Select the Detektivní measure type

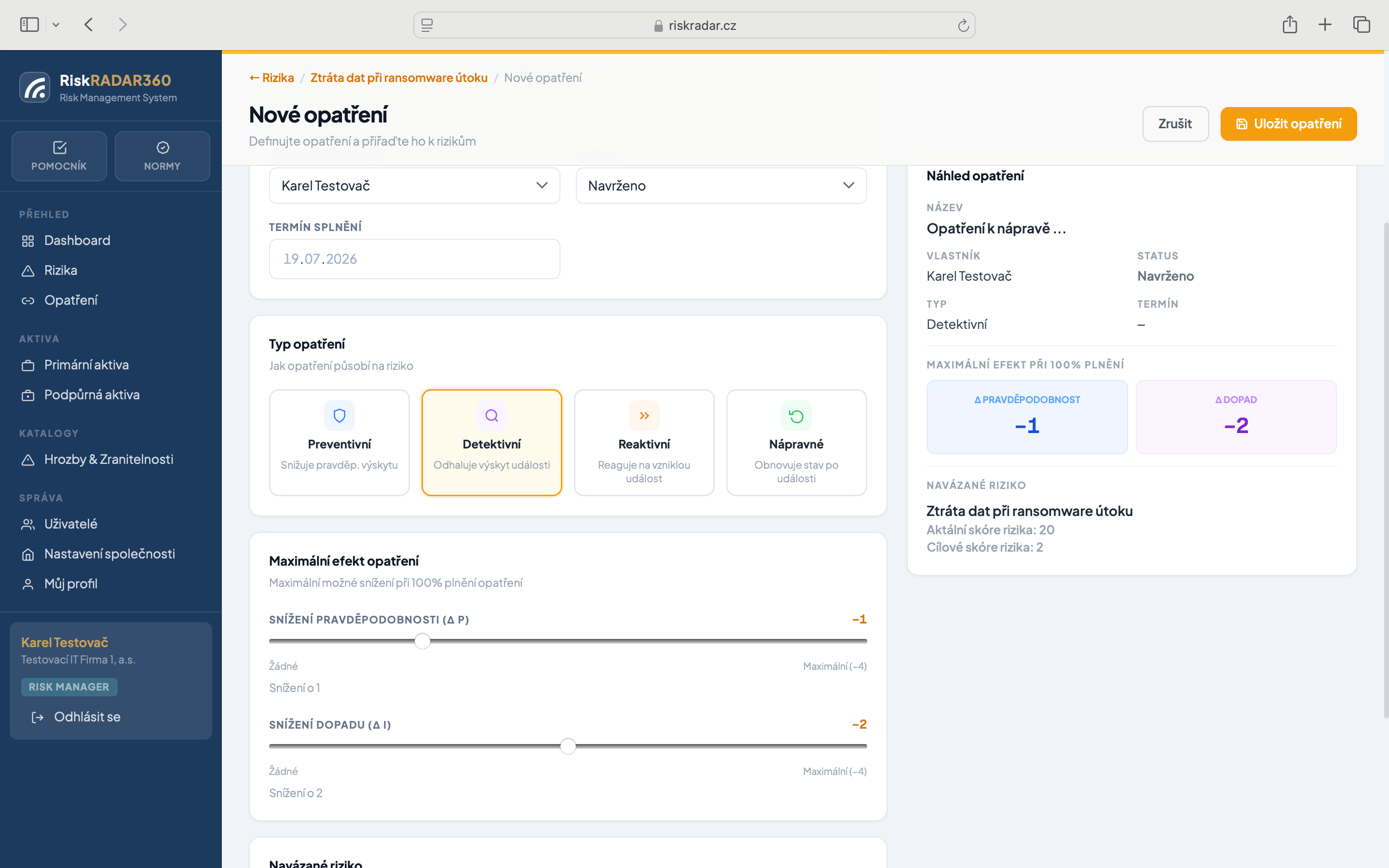[x=492, y=443]
